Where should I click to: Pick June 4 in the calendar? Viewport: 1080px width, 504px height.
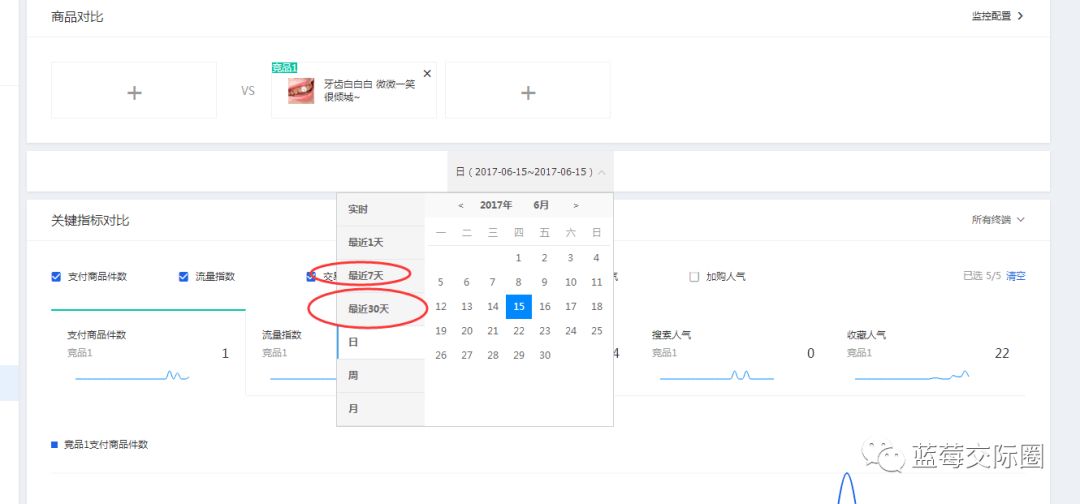(596, 258)
